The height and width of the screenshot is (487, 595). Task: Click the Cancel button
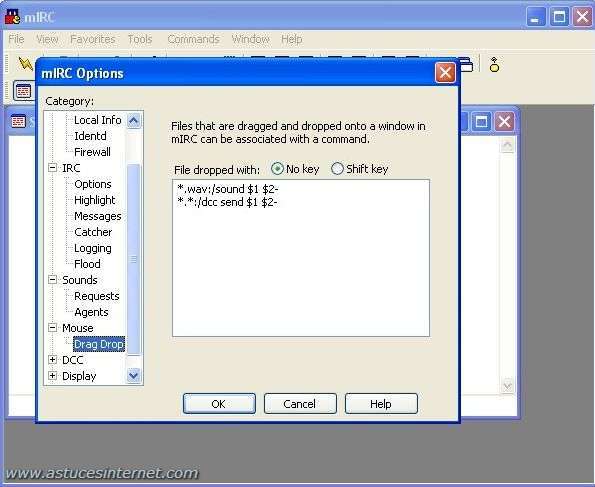click(x=300, y=403)
